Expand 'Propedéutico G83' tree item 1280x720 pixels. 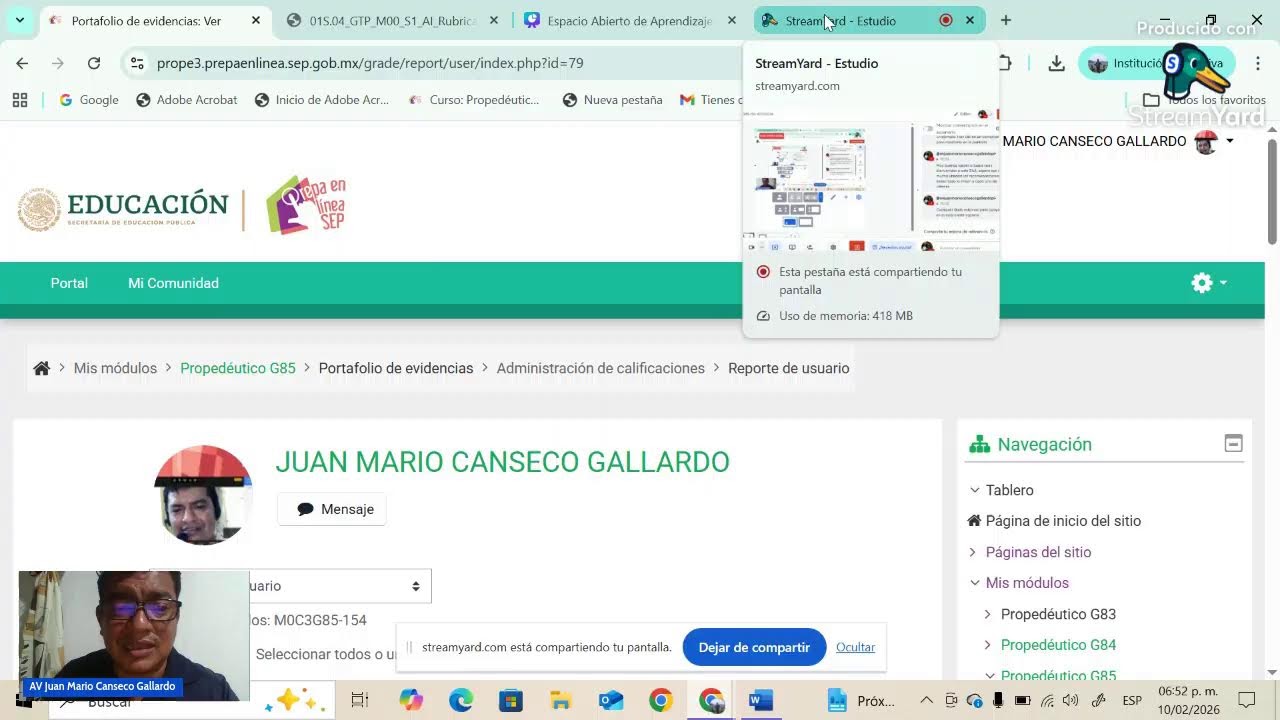pyautogui.click(x=988, y=614)
